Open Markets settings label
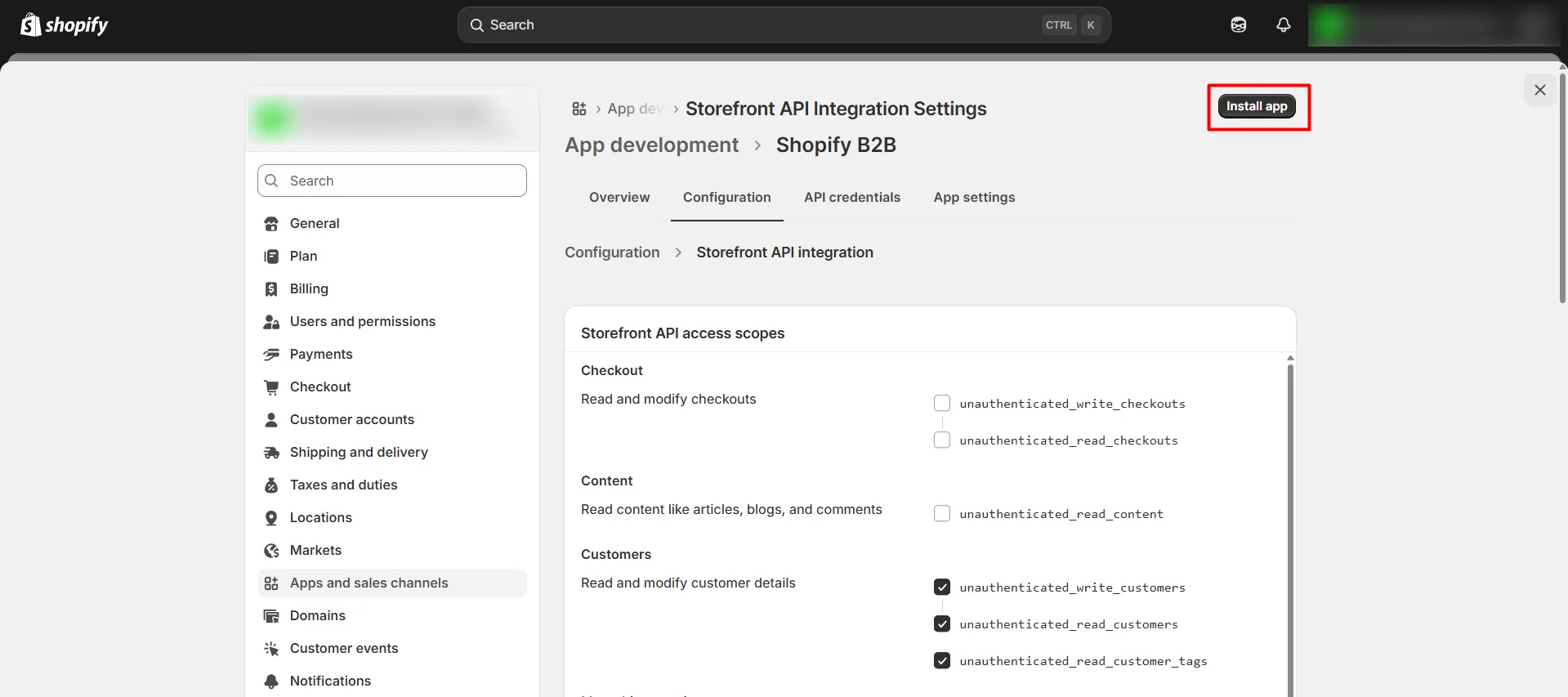This screenshot has height=697, width=1568. click(315, 551)
